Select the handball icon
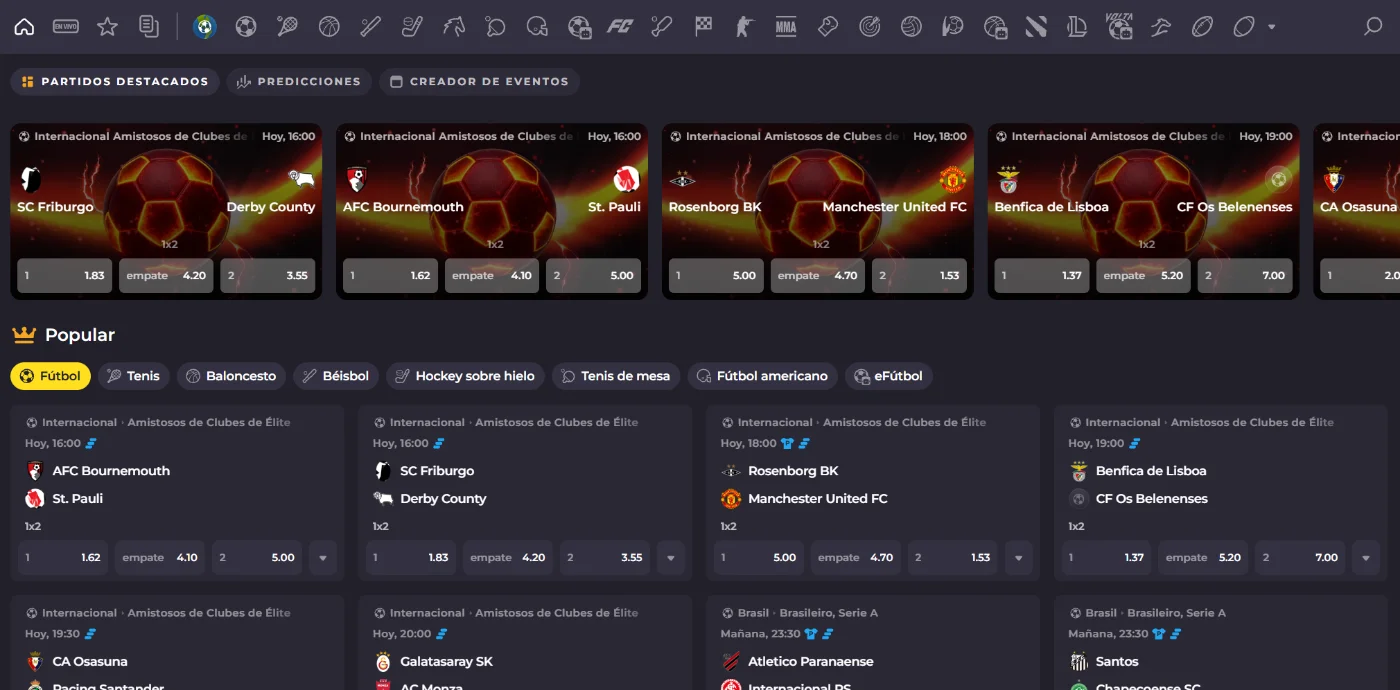Viewport: 1400px width, 690px height. click(x=953, y=27)
